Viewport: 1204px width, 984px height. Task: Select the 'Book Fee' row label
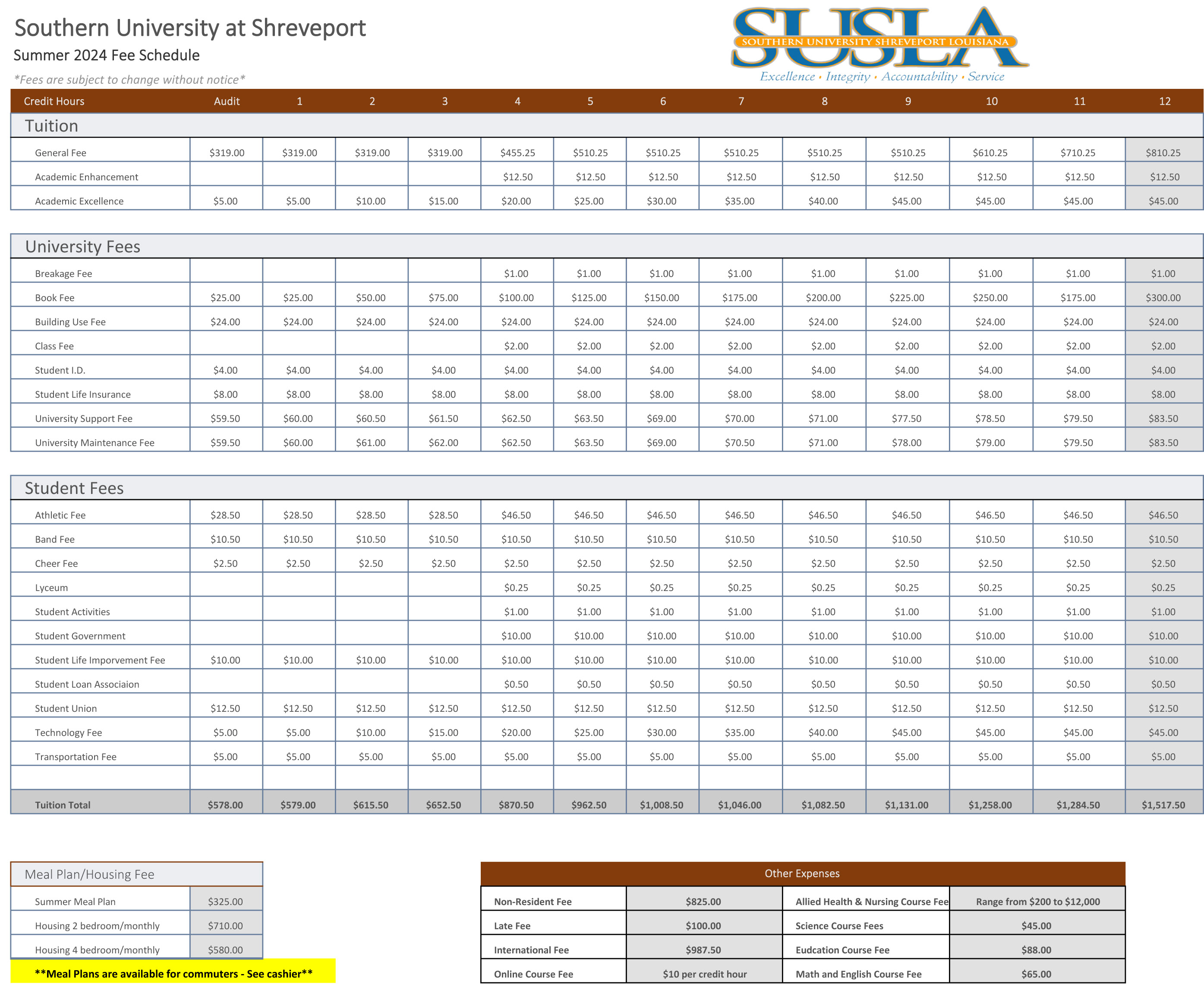(54, 298)
